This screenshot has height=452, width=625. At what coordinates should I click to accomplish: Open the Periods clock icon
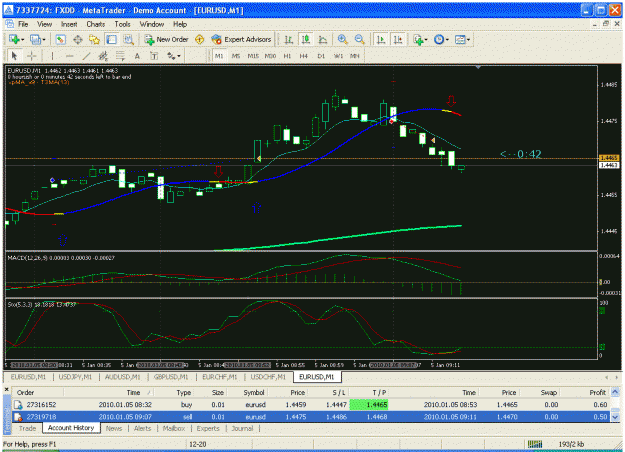pos(439,39)
